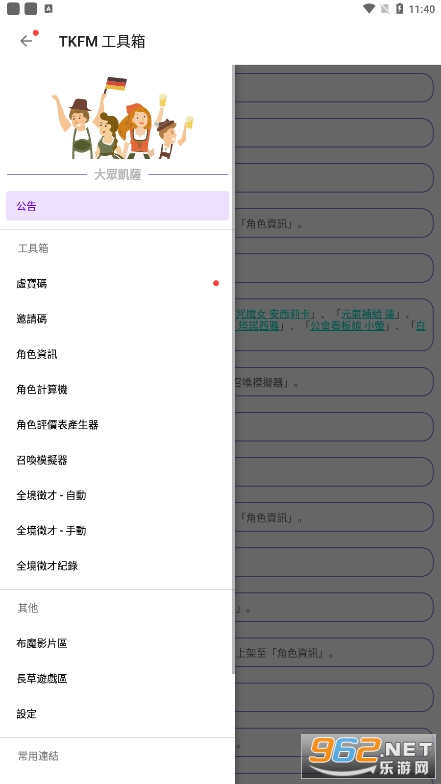Open 角色計算機 tool

click(x=118, y=389)
